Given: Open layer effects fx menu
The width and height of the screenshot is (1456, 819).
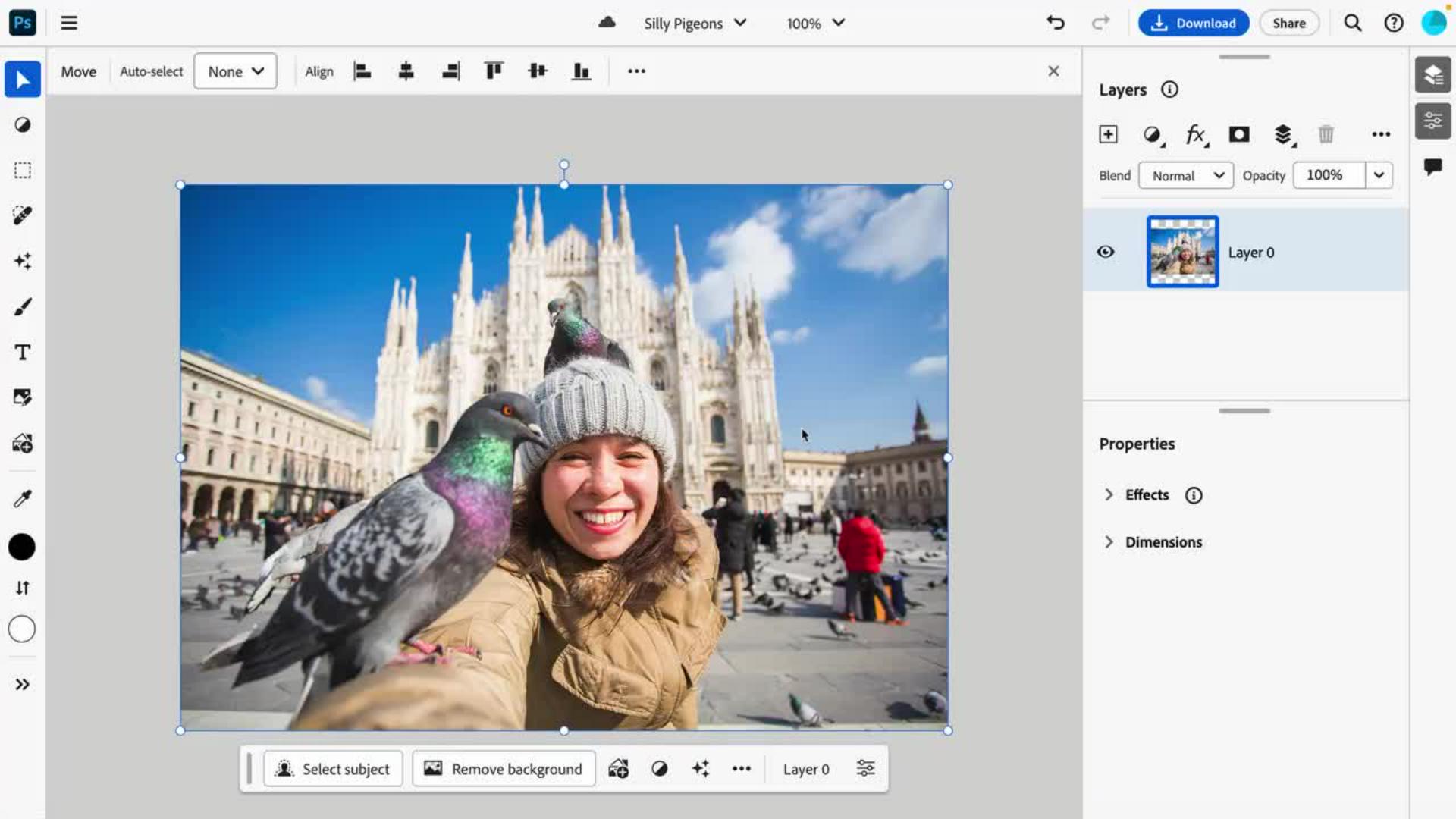Looking at the screenshot, I should coord(1196,134).
